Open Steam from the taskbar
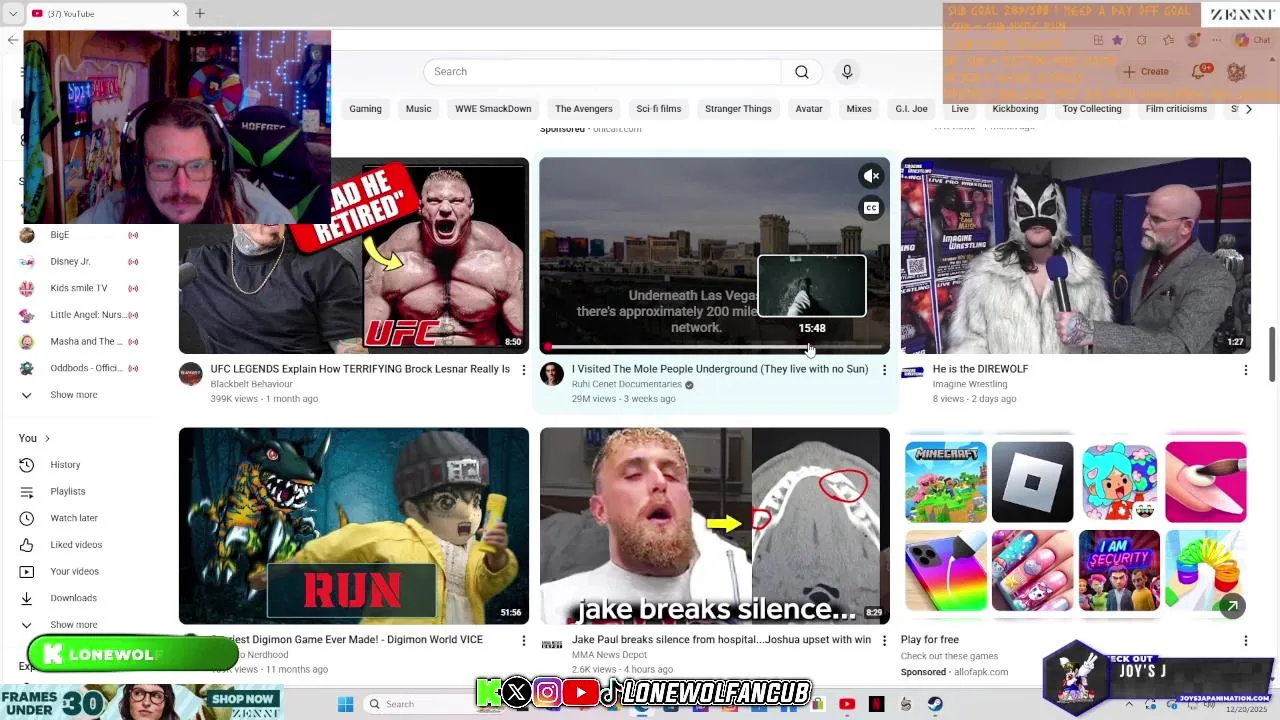The width and height of the screenshot is (1280, 720). click(935, 704)
